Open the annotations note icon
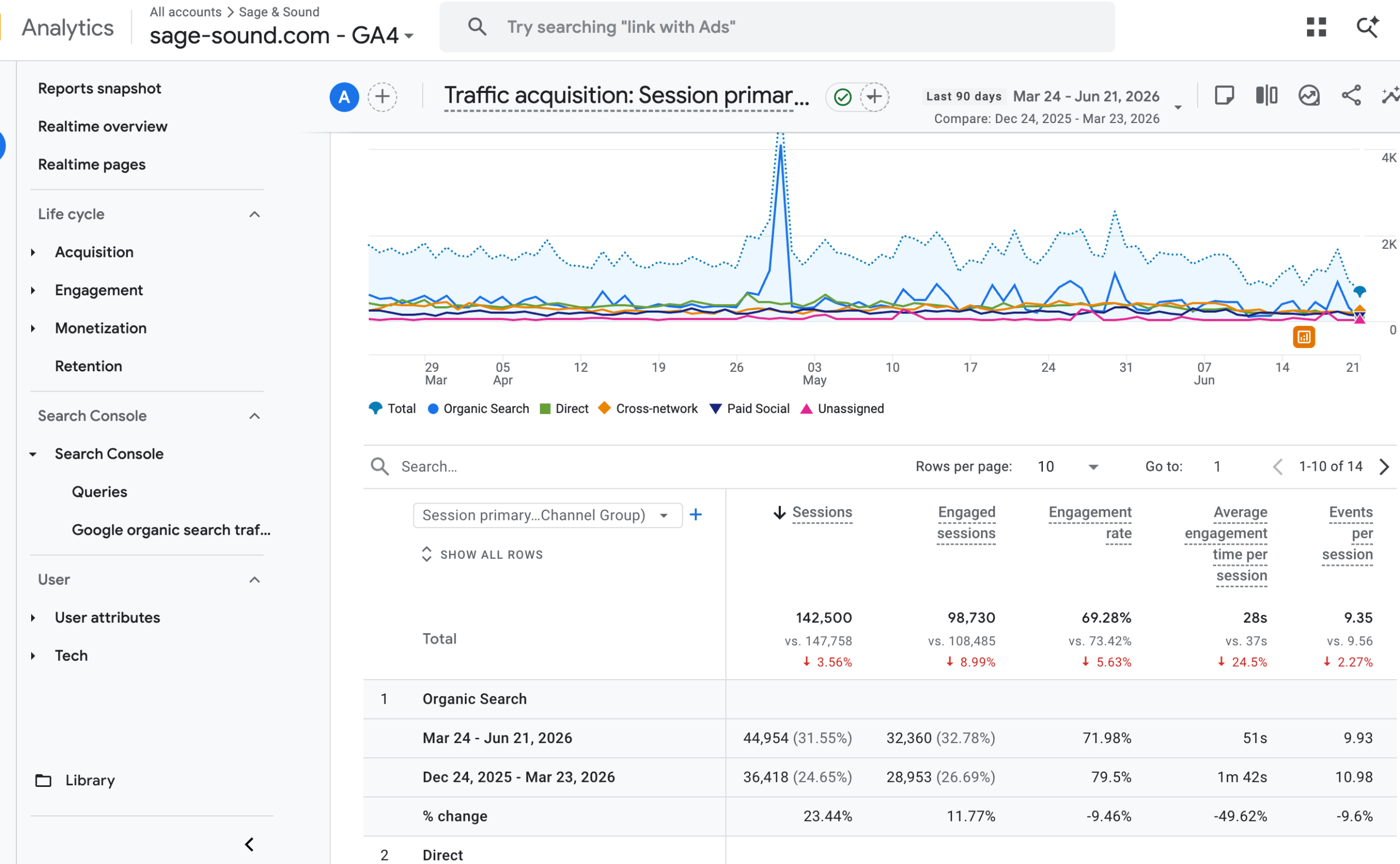1400x864 pixels. coord(1224,96)
